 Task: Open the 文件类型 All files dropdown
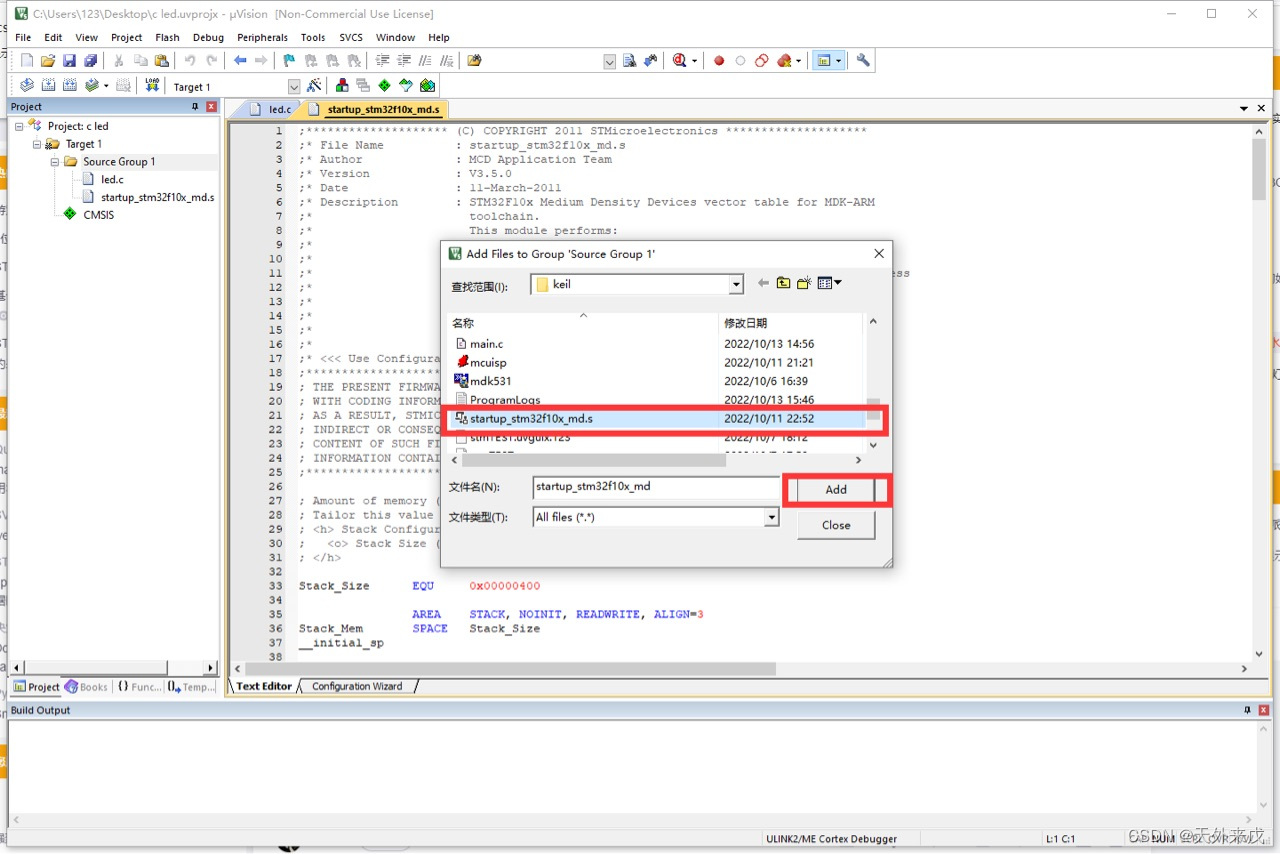[x=771, y=517]
